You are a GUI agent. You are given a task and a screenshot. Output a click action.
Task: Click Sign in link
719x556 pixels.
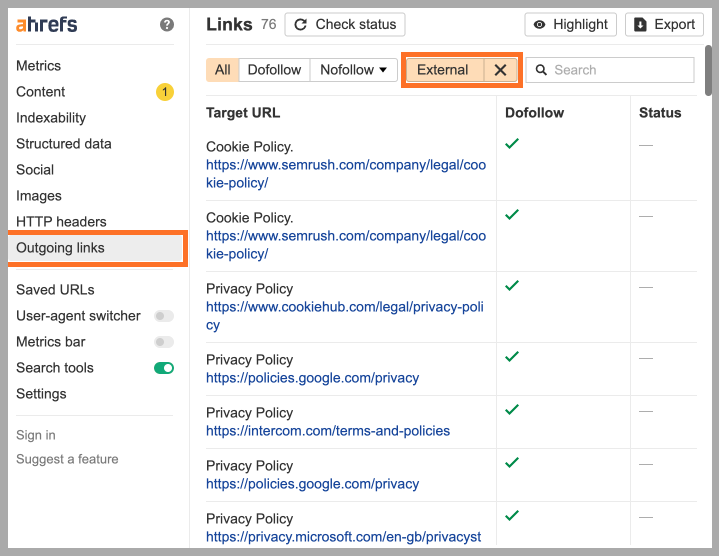[36, 435]
